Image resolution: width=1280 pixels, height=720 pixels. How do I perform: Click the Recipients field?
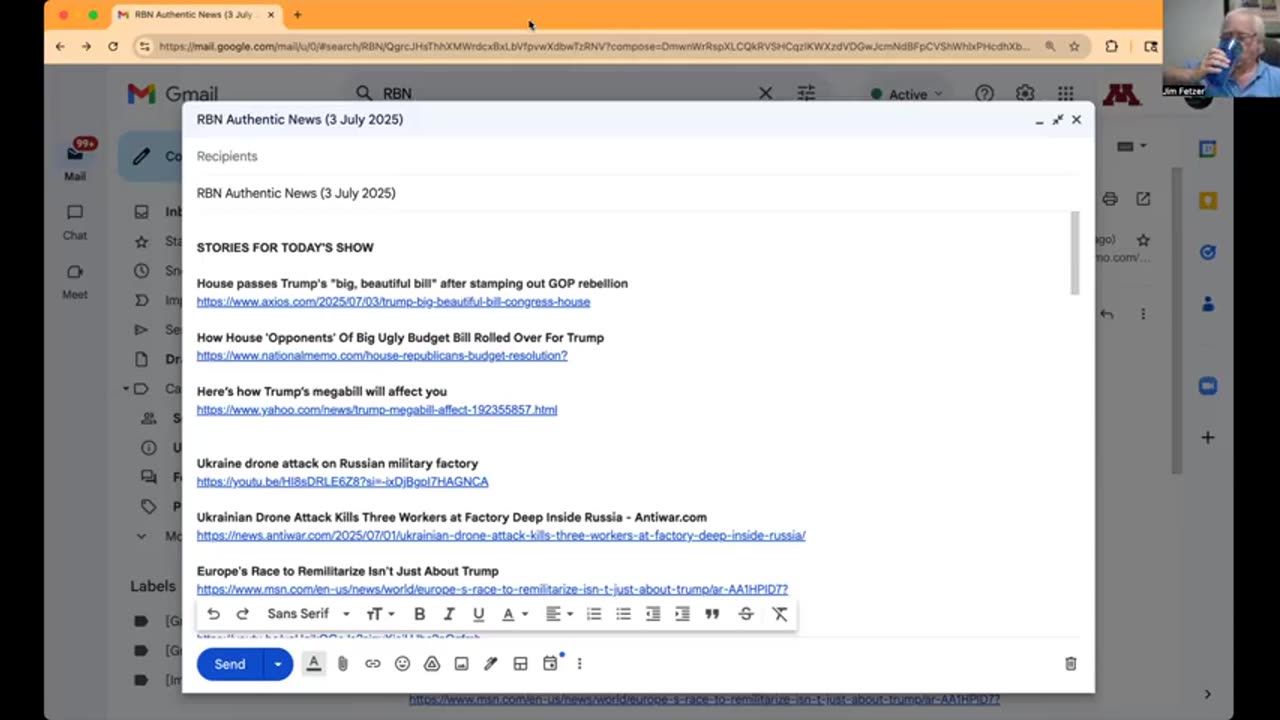point(638,156)
